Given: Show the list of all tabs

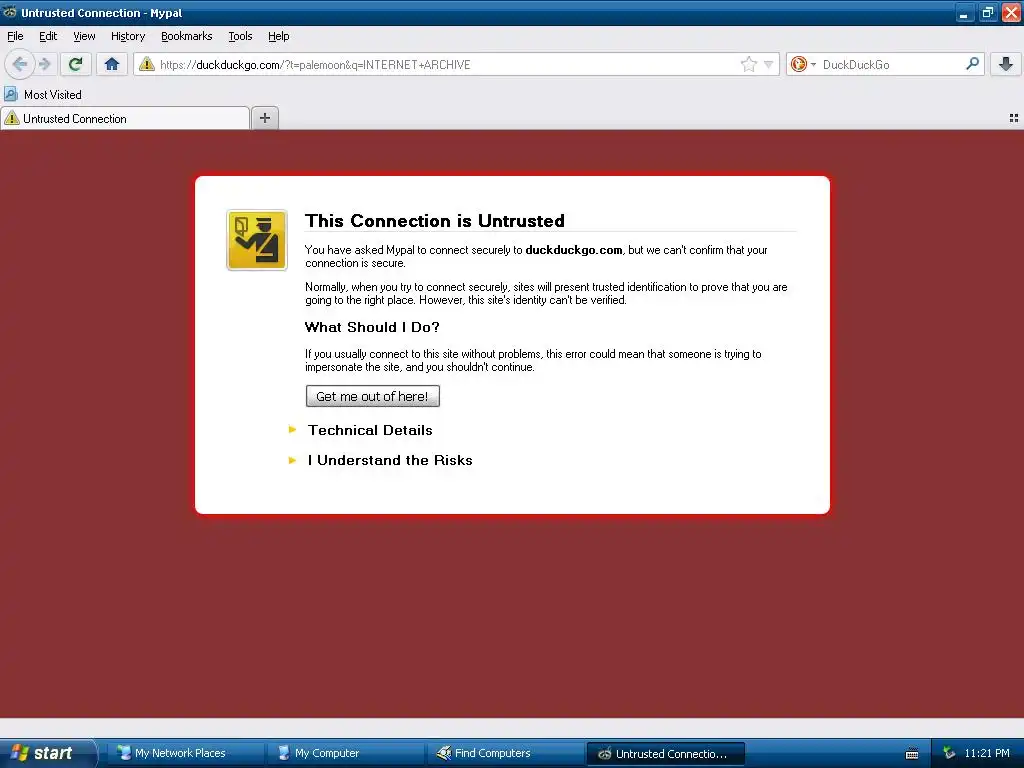Looking at the screenshot, I should point(1014,118).
